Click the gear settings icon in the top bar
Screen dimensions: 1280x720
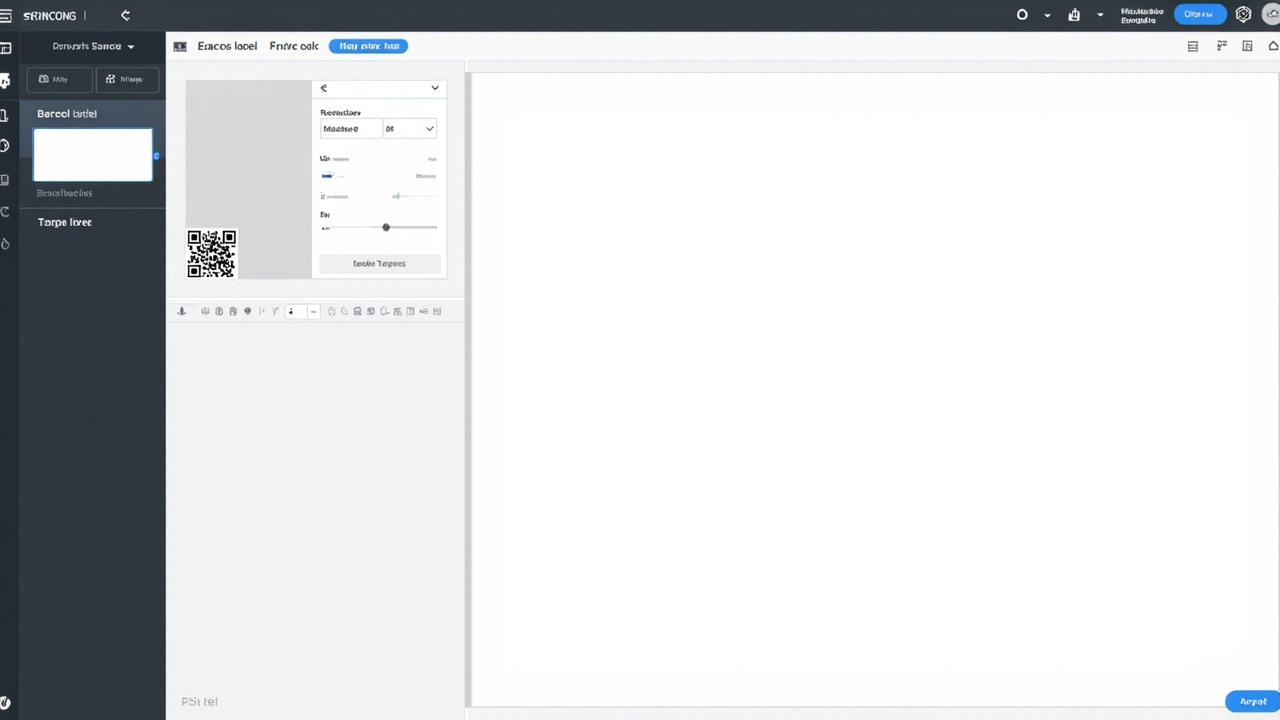tap(1243, 15)
